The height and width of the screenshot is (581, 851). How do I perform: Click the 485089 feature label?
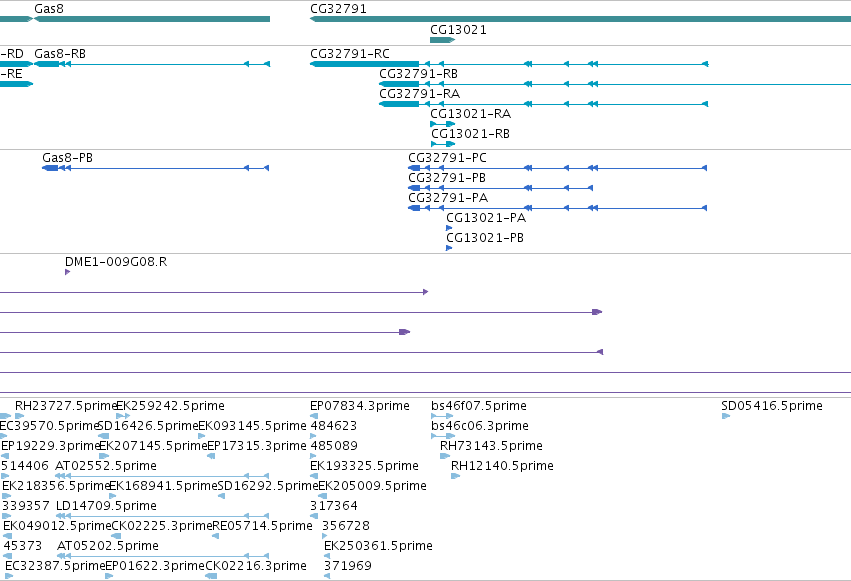coord(334,446)
